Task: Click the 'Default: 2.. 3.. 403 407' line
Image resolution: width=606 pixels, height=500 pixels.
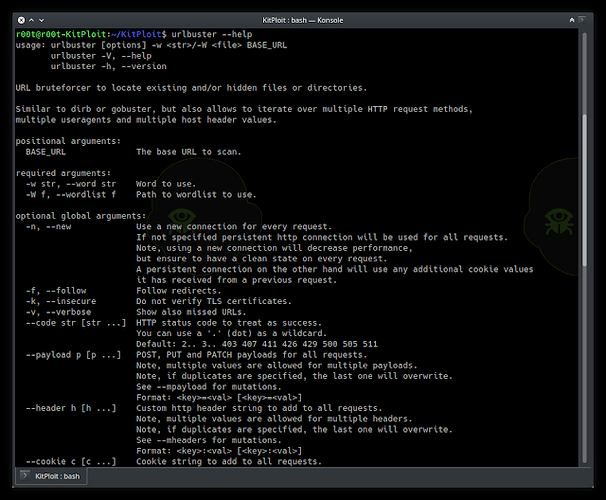Action: tap(257, 344)
